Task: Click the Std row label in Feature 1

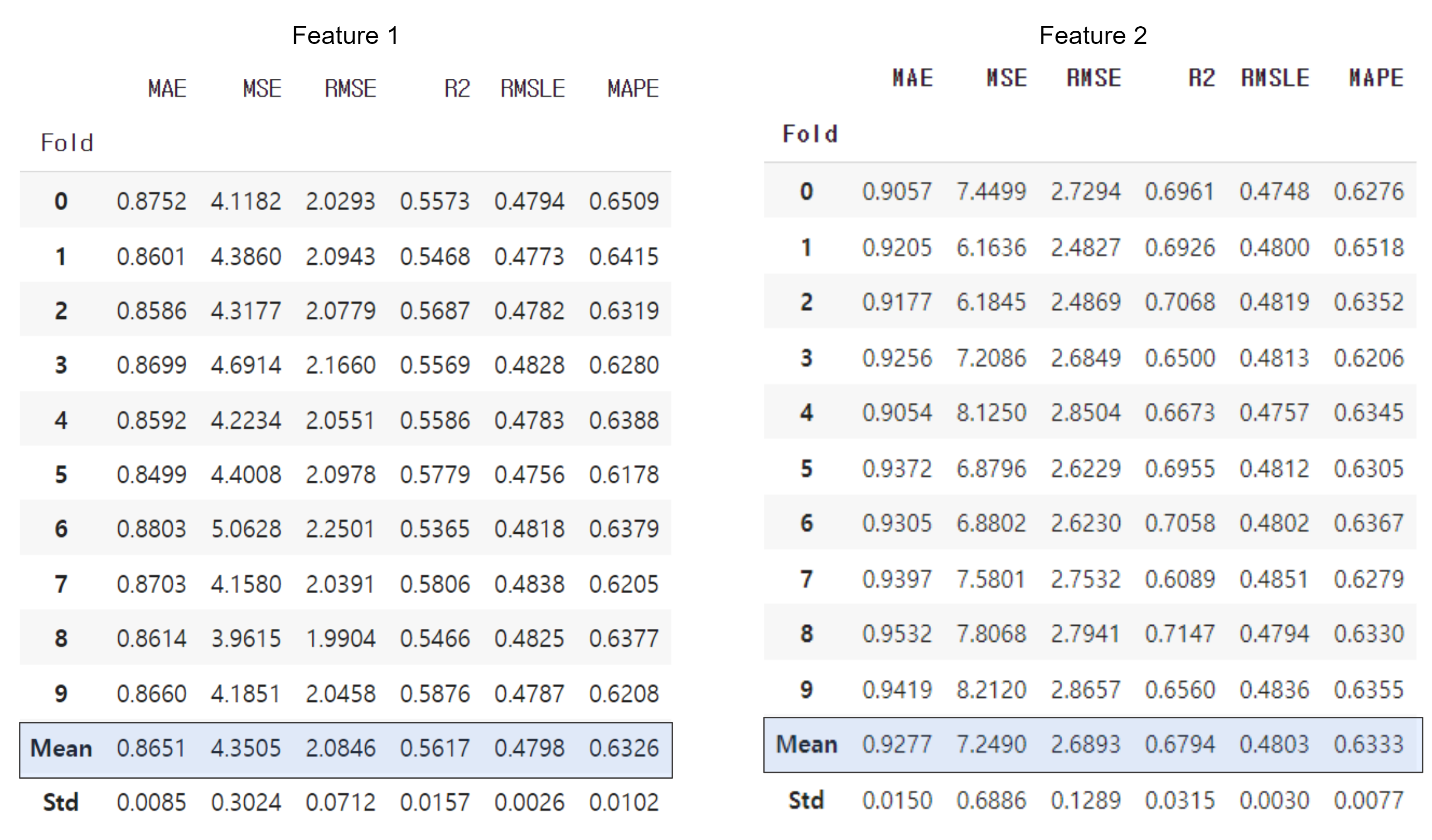Action: point(61,802)
